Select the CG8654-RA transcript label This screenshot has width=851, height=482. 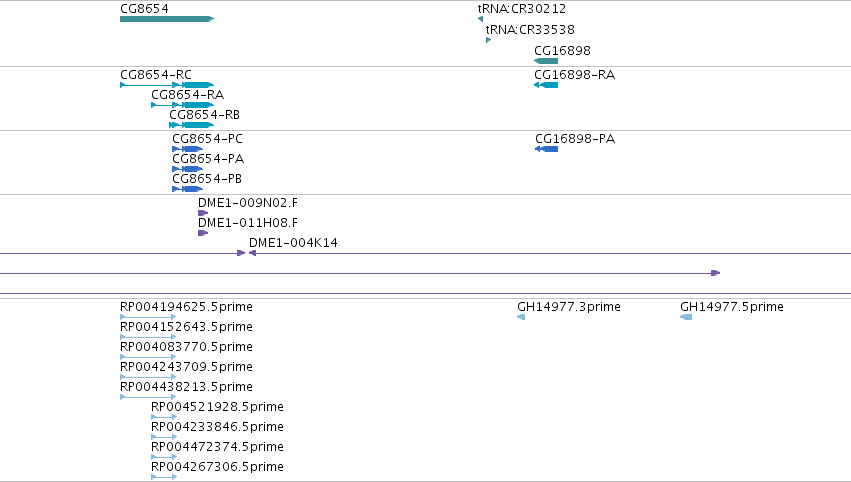point(187,94)
